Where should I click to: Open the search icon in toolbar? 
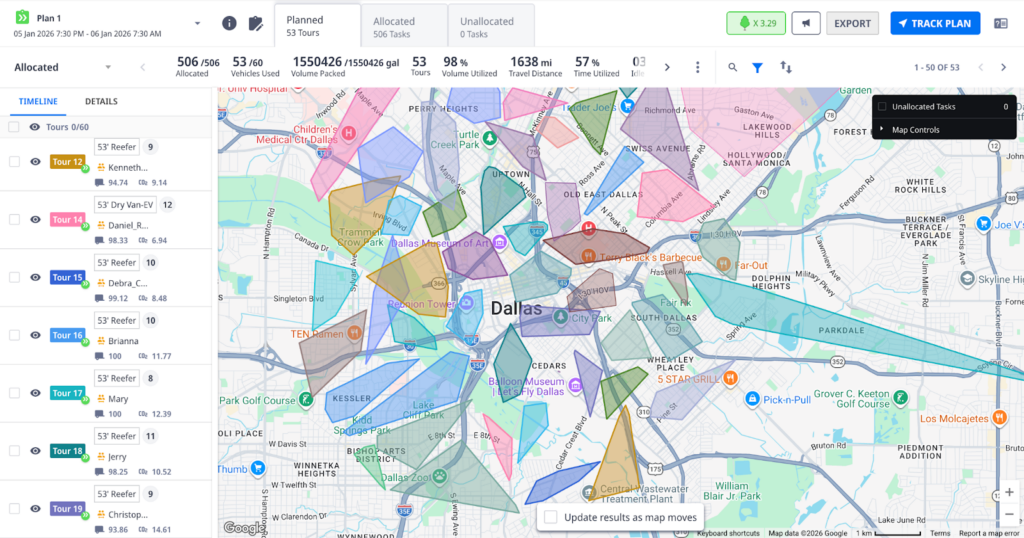tap(733, 67)
